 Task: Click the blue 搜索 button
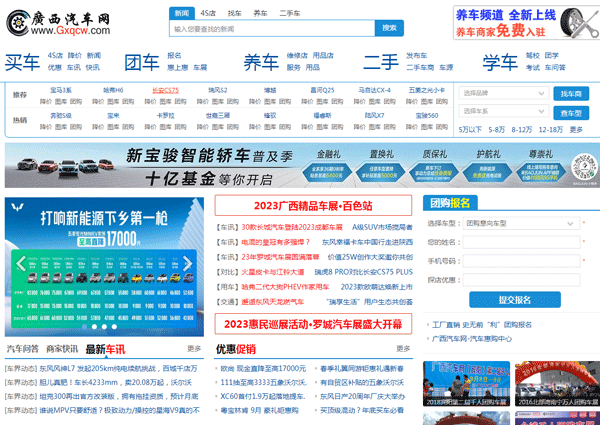389,28
